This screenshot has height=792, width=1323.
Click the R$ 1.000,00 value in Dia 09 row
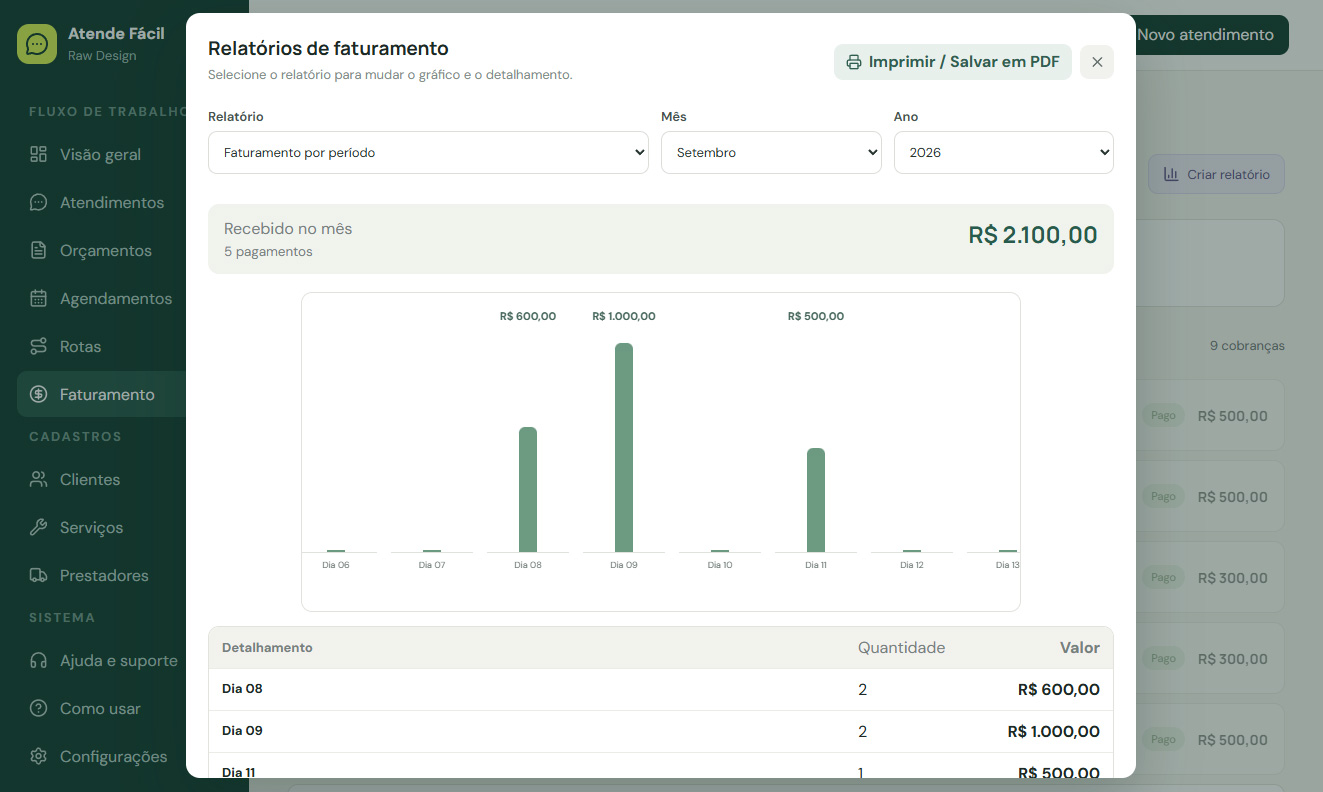click(x=1054, y=731)
